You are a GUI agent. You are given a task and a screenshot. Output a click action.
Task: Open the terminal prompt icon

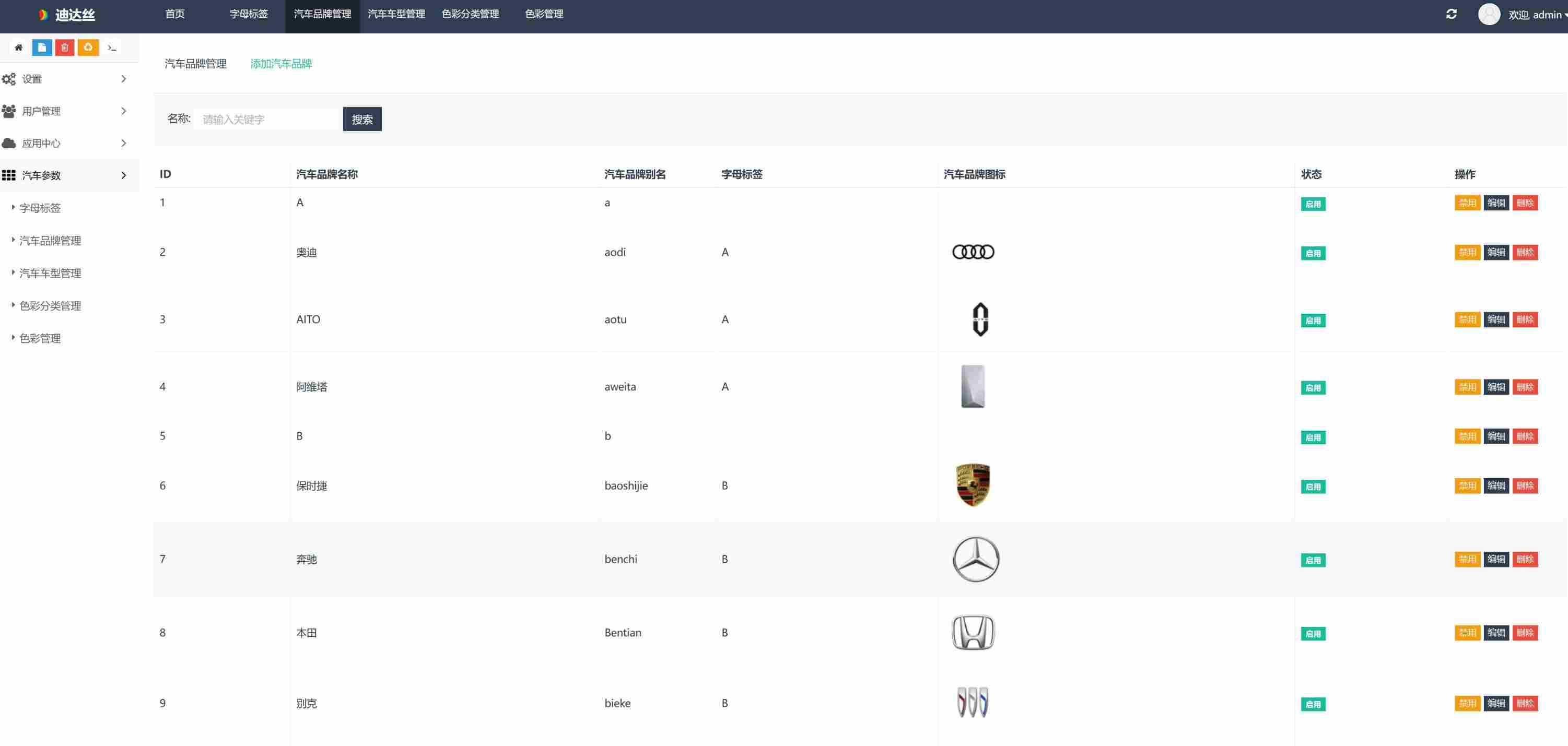(112, 48)
